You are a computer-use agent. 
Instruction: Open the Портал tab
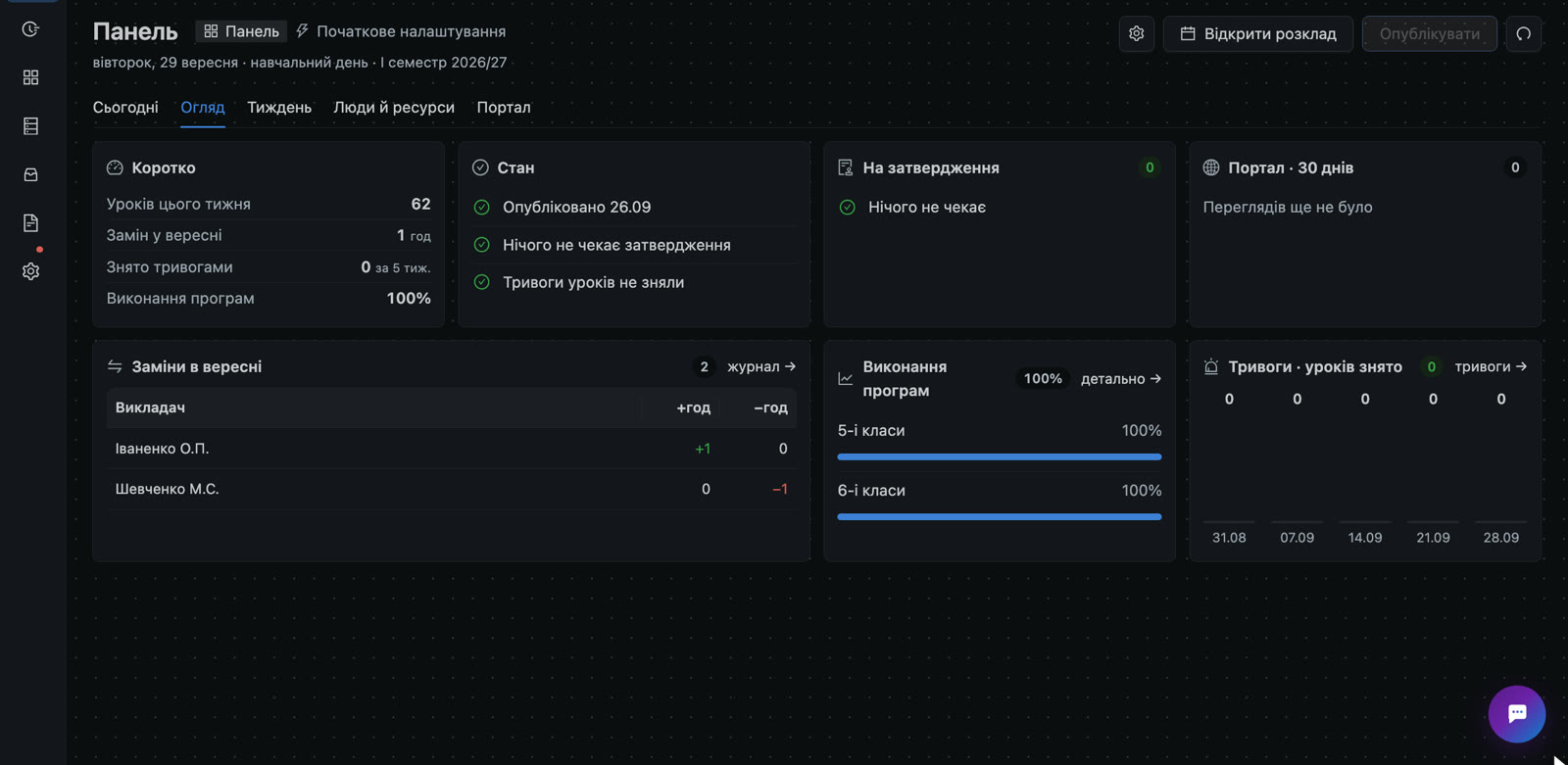click(x=504, y=108)
